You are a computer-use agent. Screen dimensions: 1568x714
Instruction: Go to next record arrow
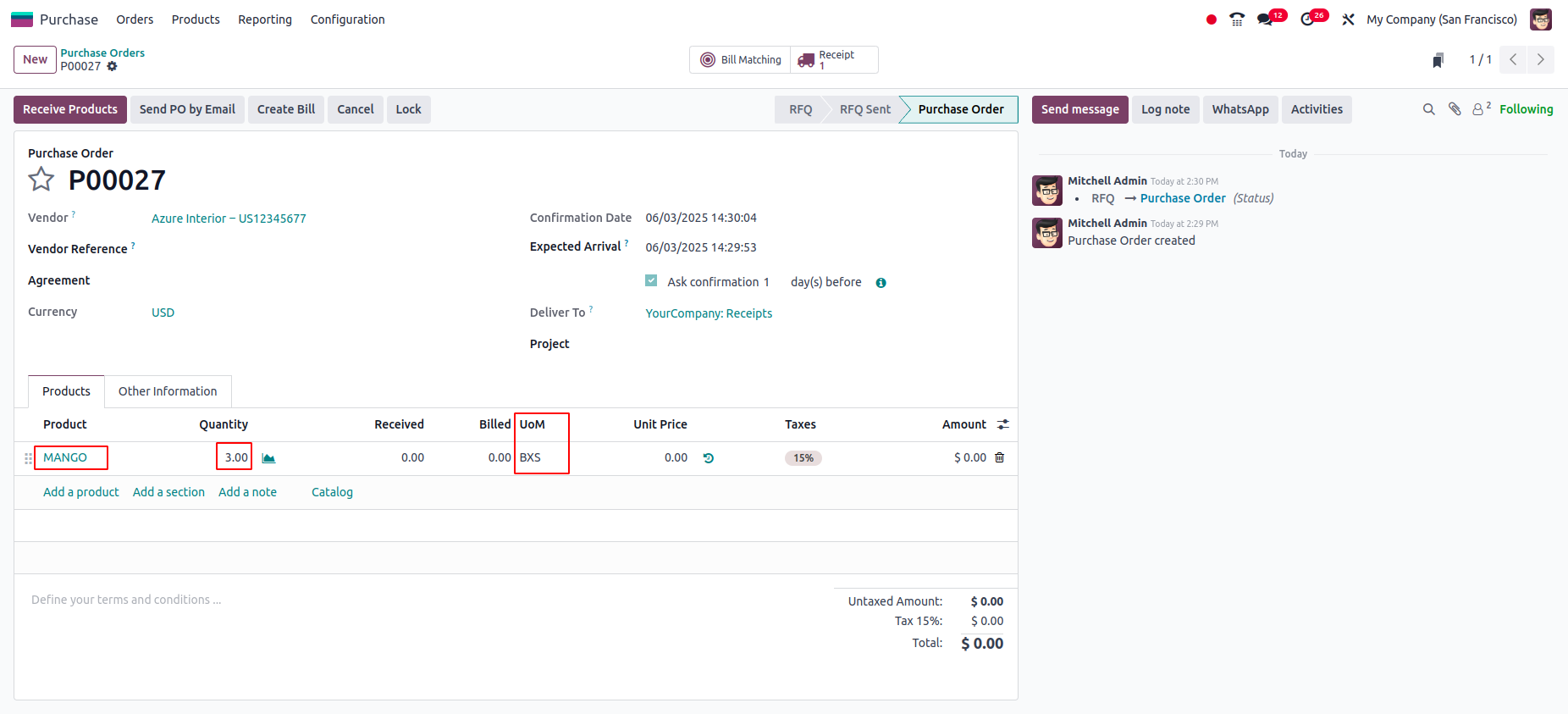tap(1541, 59)
